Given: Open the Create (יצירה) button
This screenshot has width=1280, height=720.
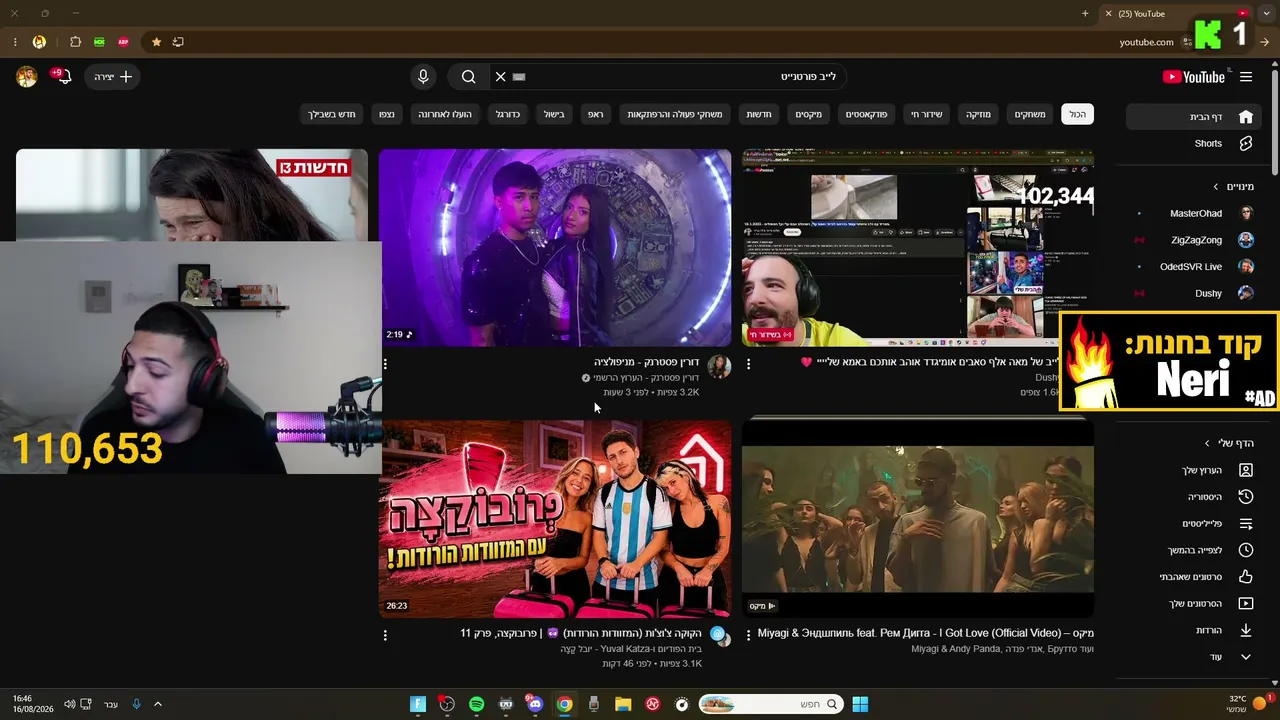Looking at the screenshot, I should pyautogui.click(x=113, y=77).
